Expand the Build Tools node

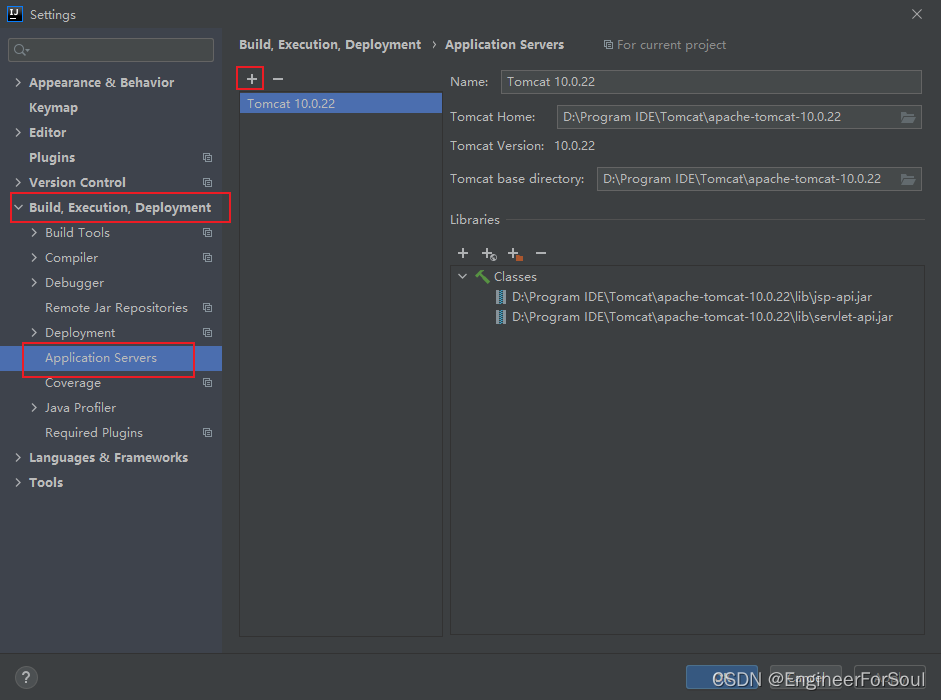pos(34,232)
